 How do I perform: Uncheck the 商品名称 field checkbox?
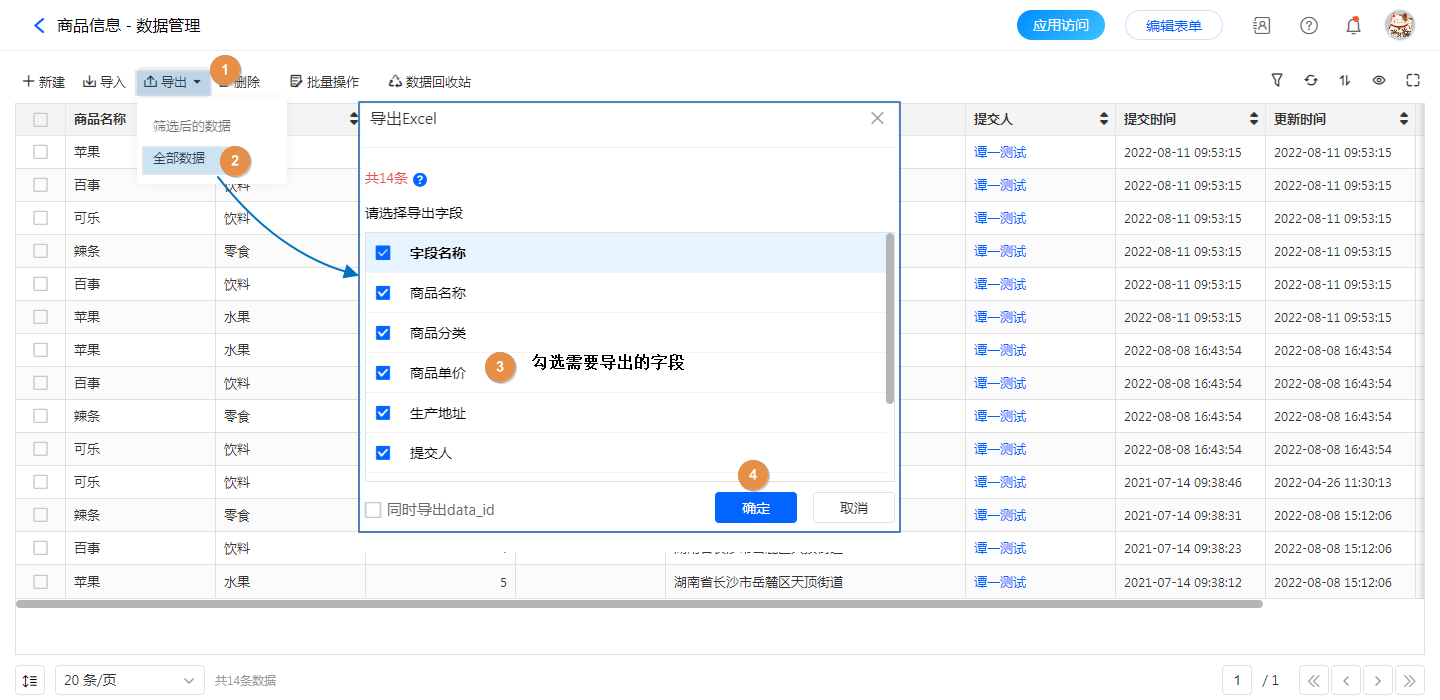pyautogui.click(x=383, y=293)
